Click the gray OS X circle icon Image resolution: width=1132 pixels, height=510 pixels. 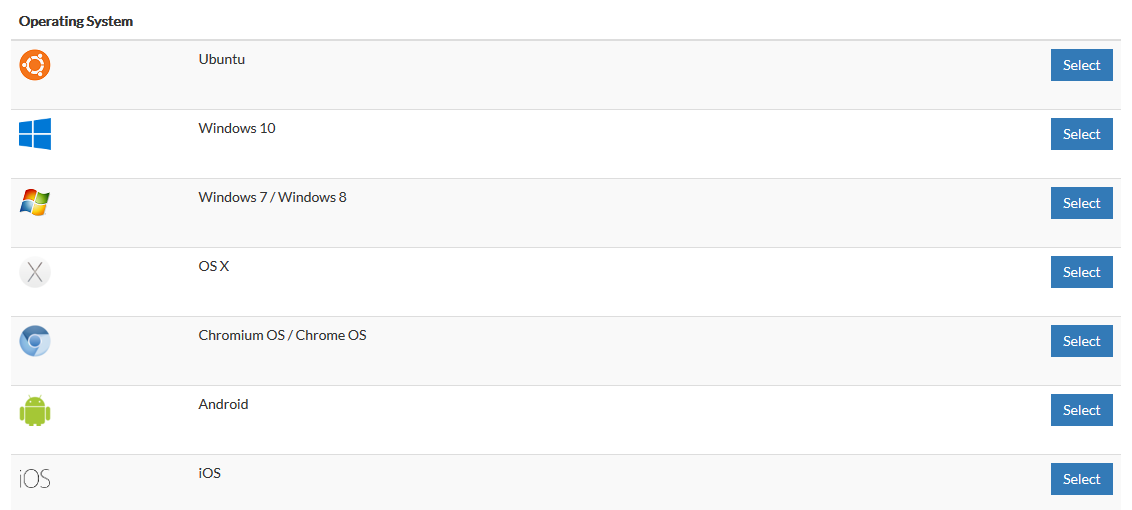click(35, 272)
